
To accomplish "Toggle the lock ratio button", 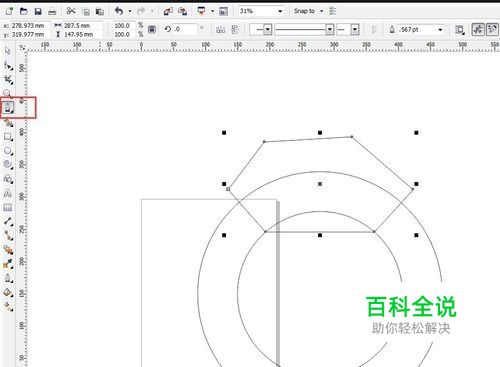I will (x=152, y=29).
